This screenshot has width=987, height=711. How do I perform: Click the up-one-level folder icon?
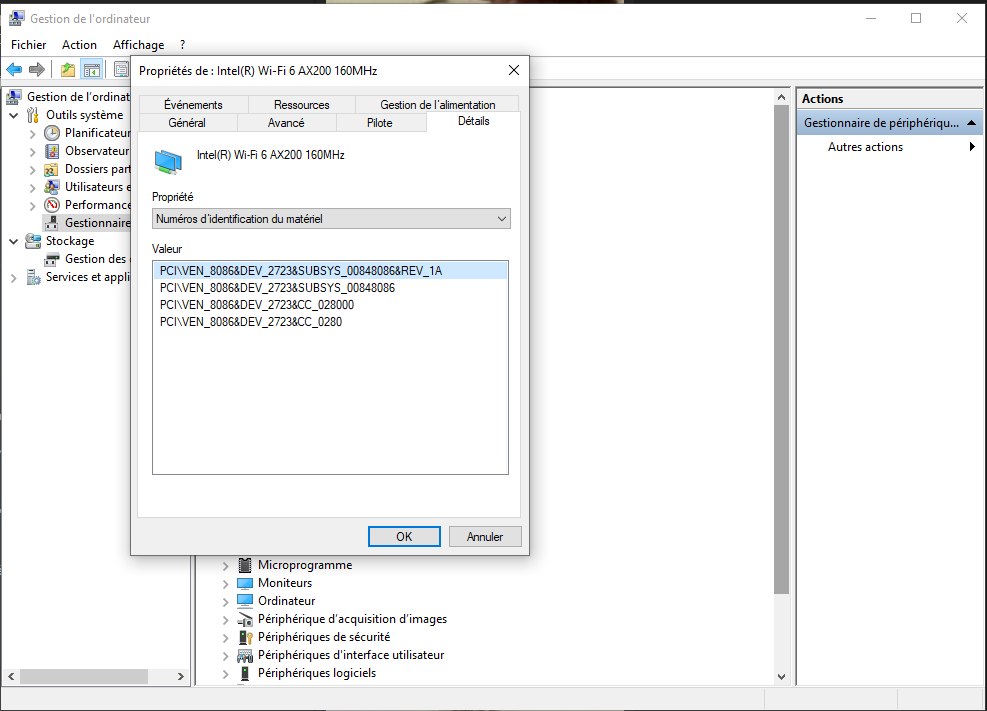[67, 69]
